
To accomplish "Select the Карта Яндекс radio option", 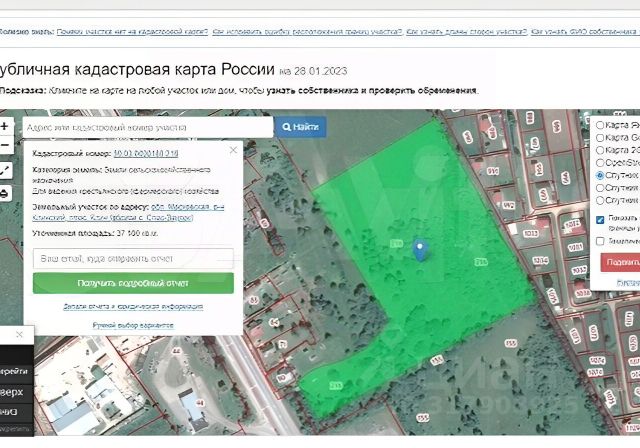I will [600, 125].
